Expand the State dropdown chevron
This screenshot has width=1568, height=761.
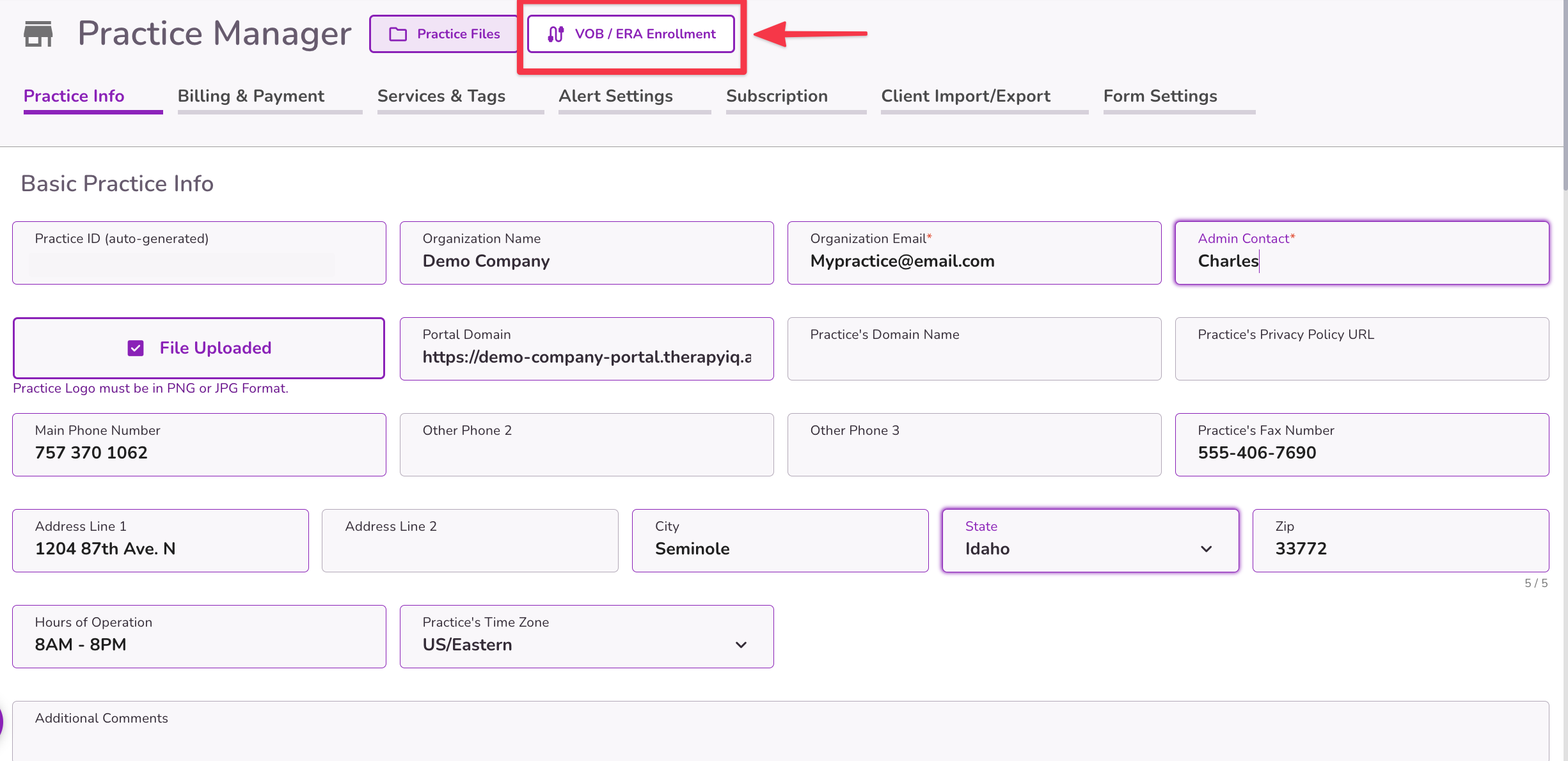(1206, 549)
